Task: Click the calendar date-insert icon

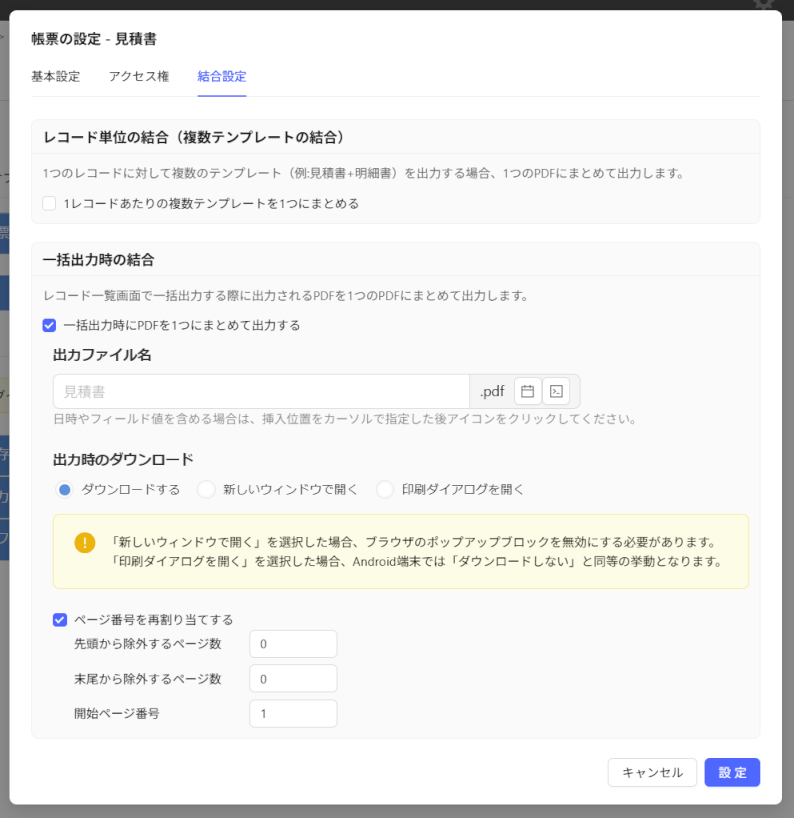Action: 527,391
